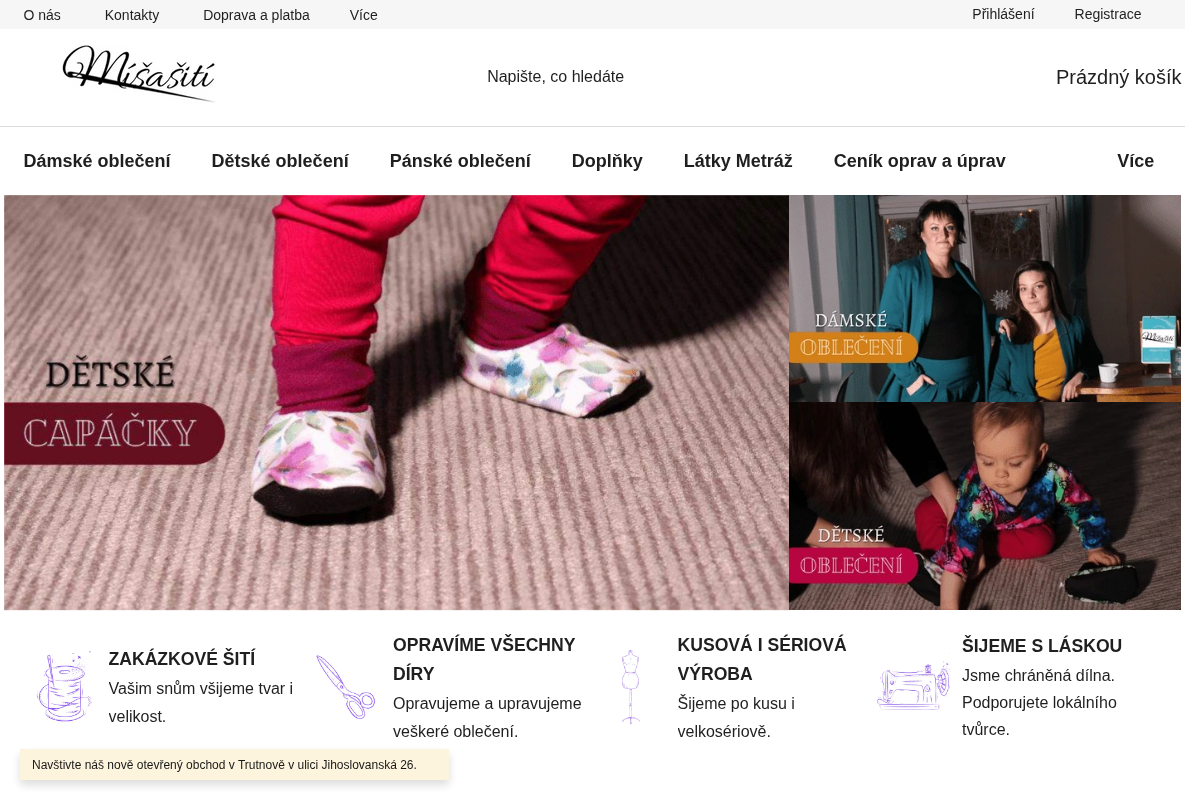The width and height of the screenshot is (1200, 800).
Task: Go to Doprava a platba
Action: (256, 15)
